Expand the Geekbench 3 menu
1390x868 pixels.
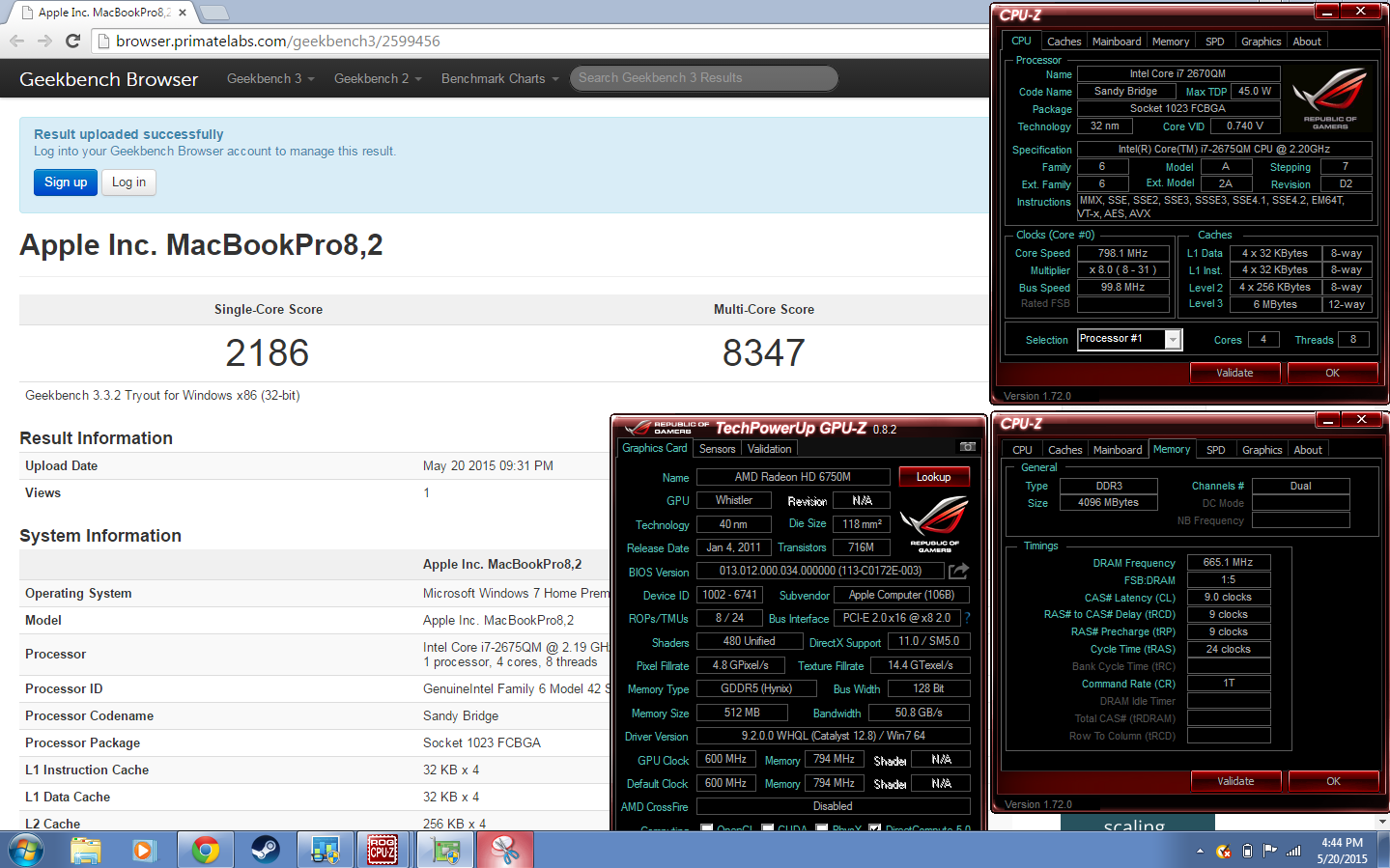pyautogui.click(x=270, y=78)
